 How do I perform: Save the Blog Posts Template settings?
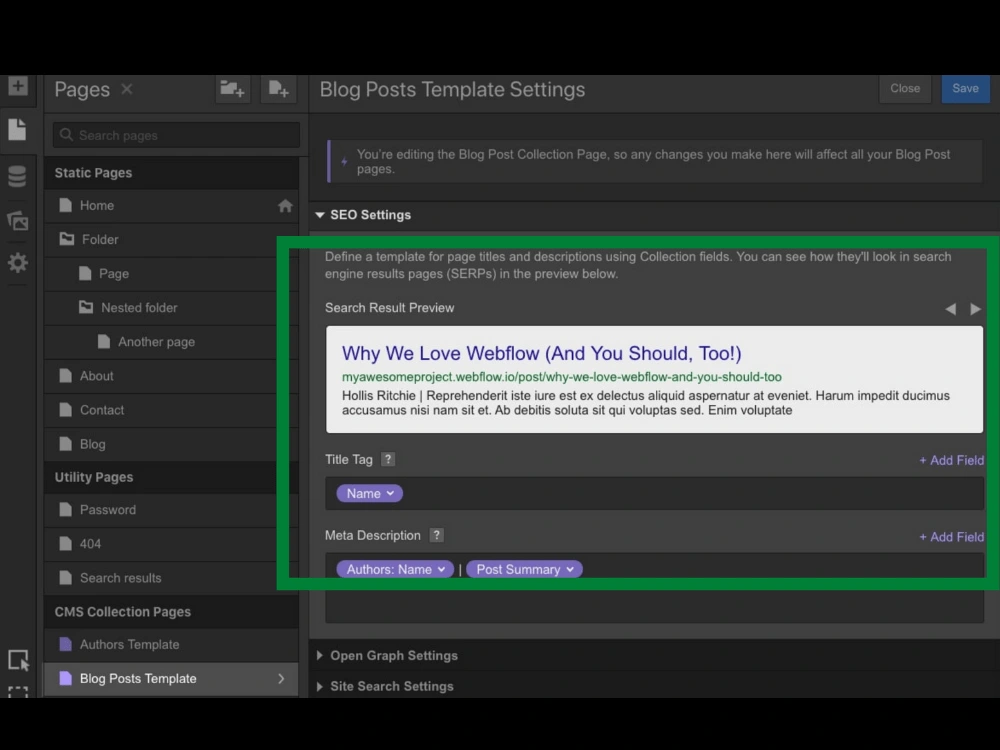[965, 89]
